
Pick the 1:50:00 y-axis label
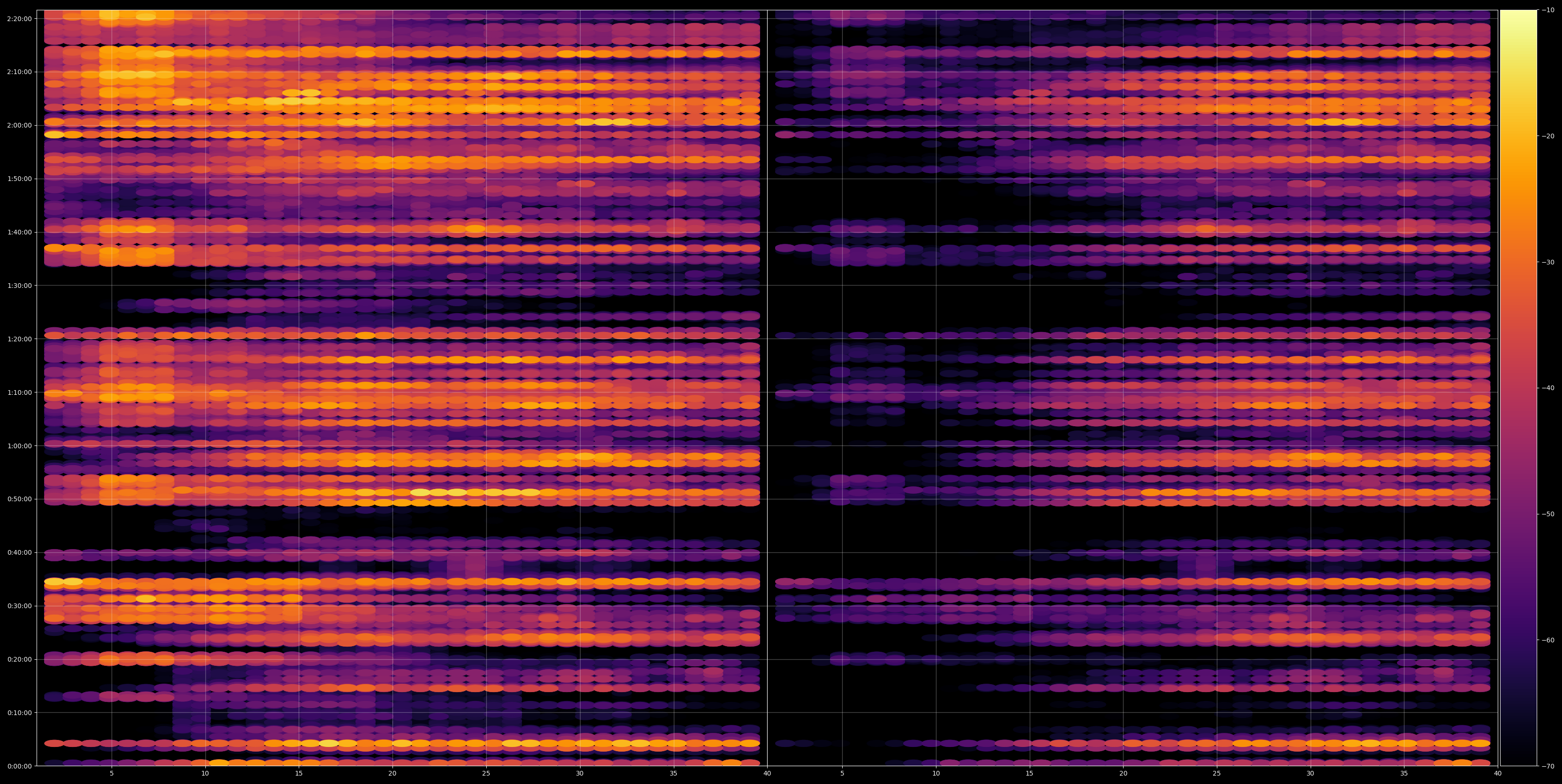[19, 179]
